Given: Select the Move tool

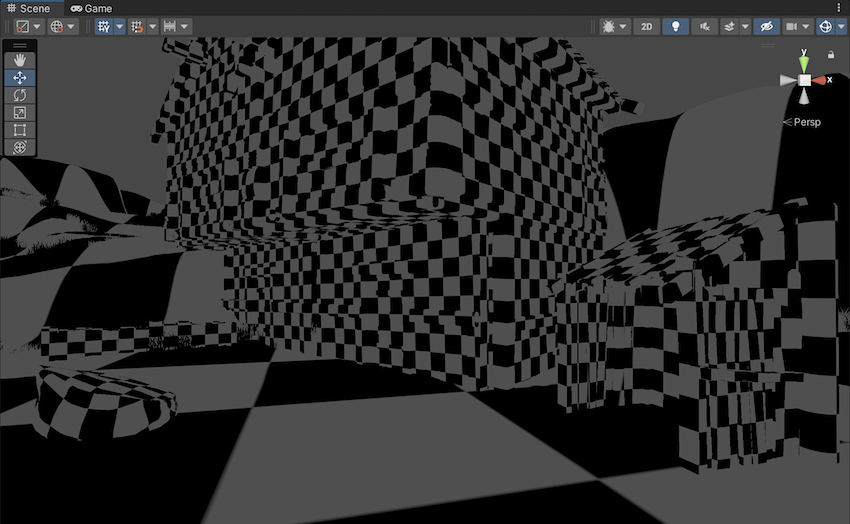Looking at the screenshot, I should point(20,77).
